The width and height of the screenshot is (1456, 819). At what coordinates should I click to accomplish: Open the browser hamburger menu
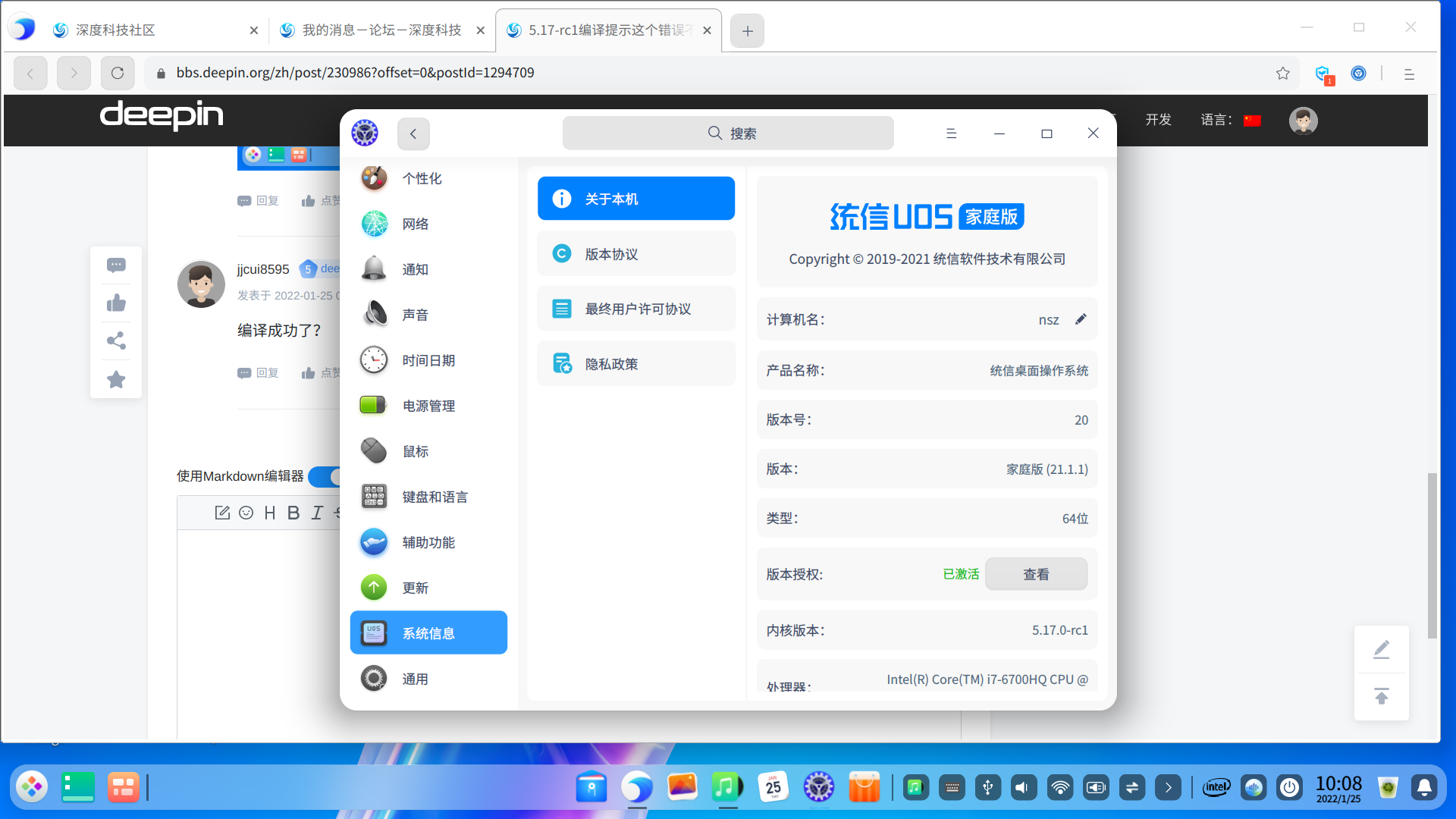click(1409, 74)
